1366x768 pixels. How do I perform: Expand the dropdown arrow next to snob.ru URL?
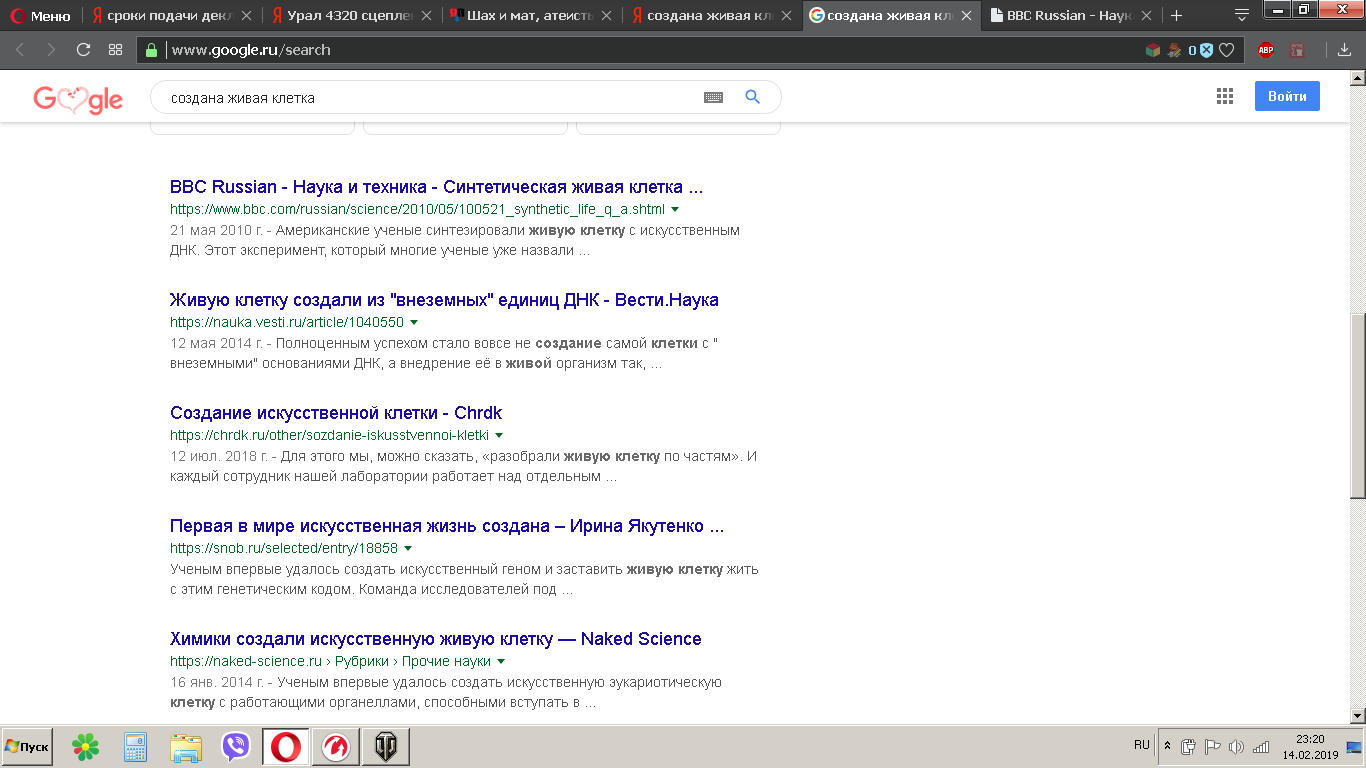coord(408,549)
